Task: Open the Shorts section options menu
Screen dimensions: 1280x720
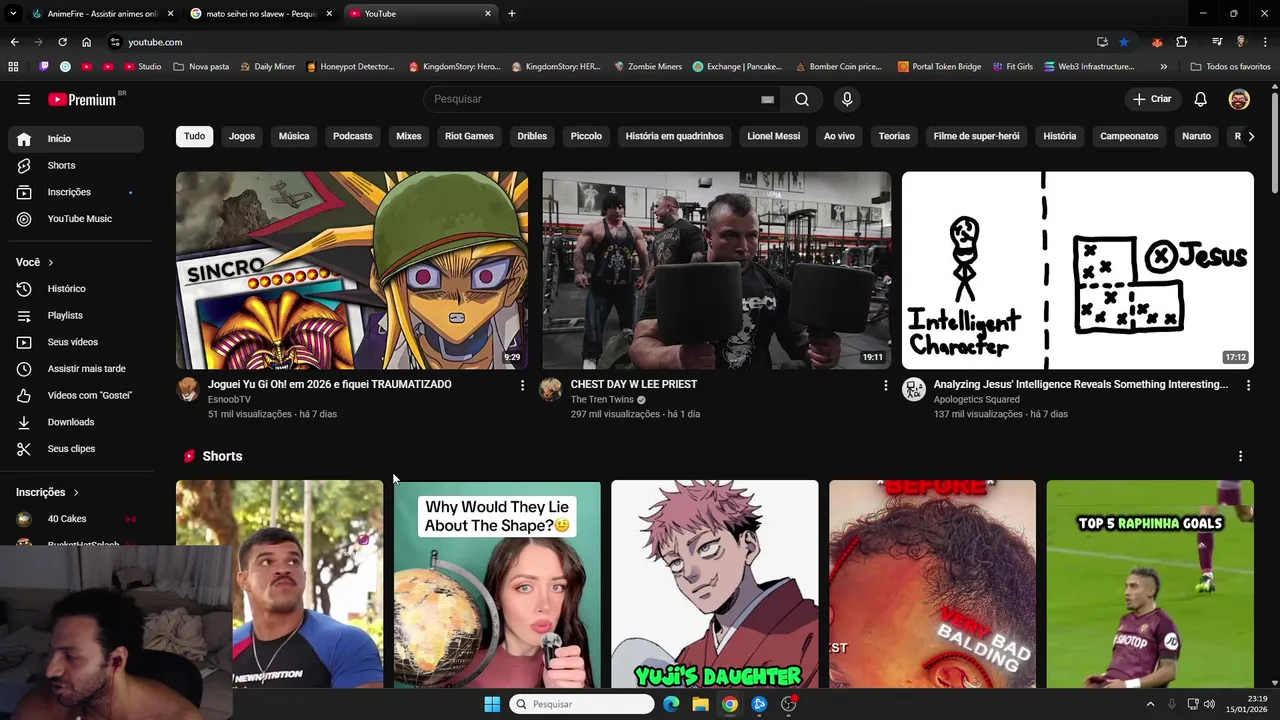Action: pyautogui.click(x=1240, y=456)
